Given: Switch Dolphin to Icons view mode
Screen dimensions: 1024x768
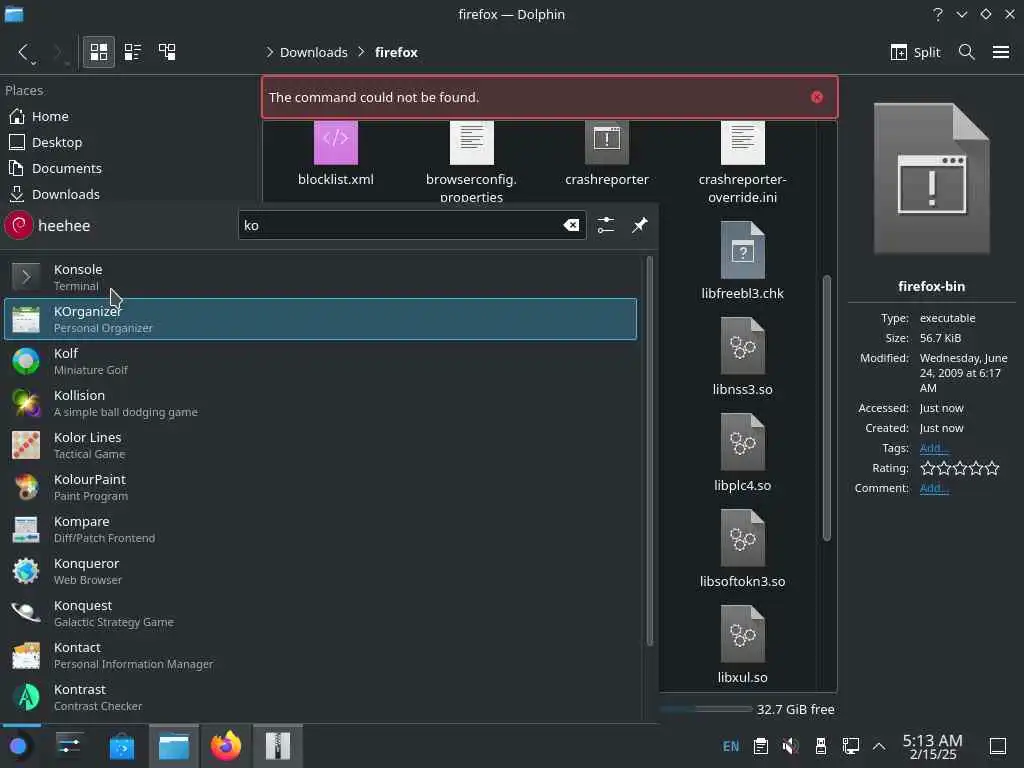Looking at the screenshot, I should coord(99,52).
